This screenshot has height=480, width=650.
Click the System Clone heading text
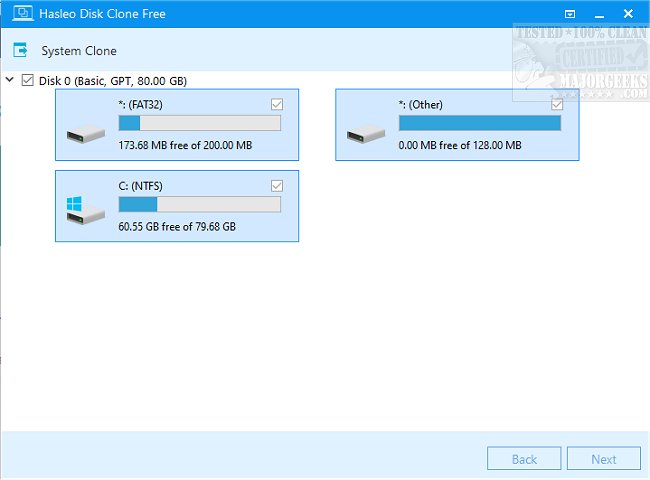[x=79, y=51]
